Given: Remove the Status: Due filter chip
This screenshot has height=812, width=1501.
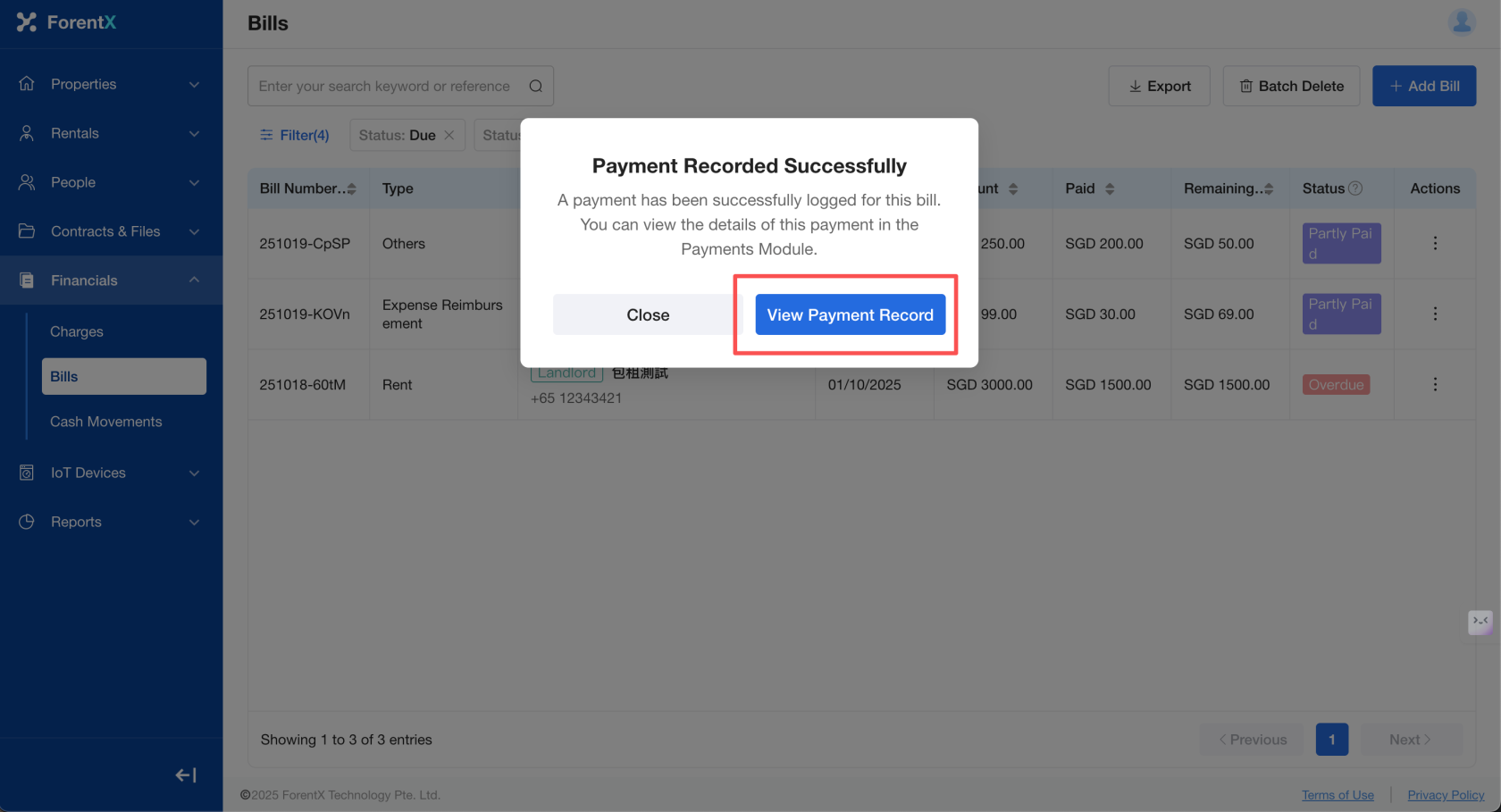Looking at the screenshot, I should pos(449,135).
